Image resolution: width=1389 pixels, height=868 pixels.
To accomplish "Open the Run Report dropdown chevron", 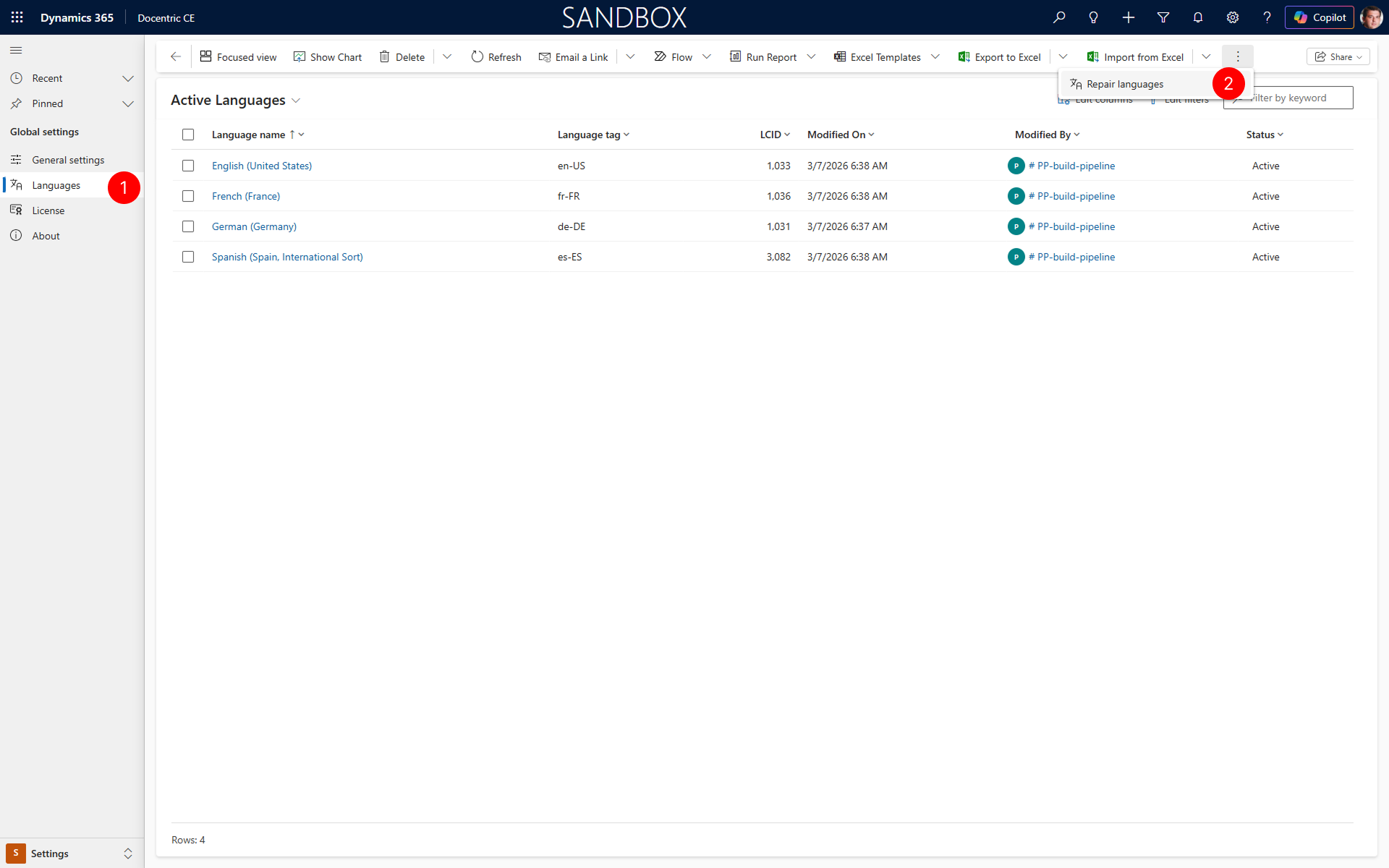I will click(811, 56).
